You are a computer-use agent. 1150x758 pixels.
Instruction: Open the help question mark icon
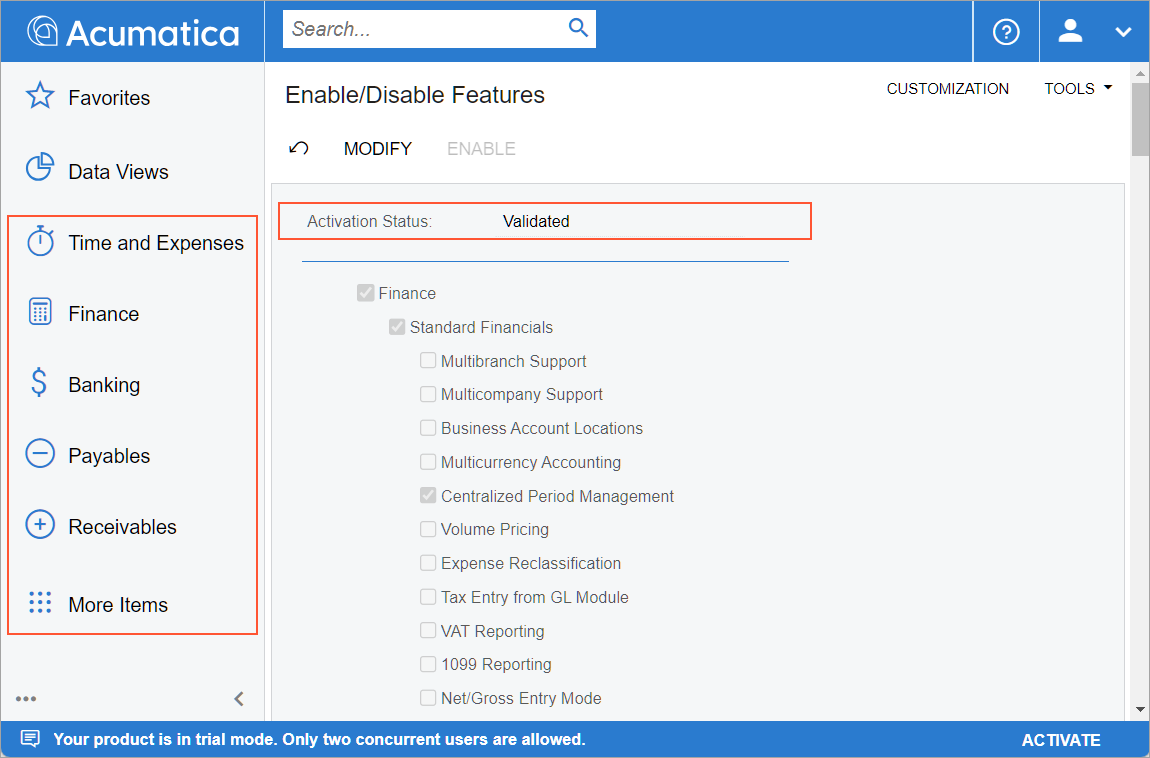coord(1005,31)
